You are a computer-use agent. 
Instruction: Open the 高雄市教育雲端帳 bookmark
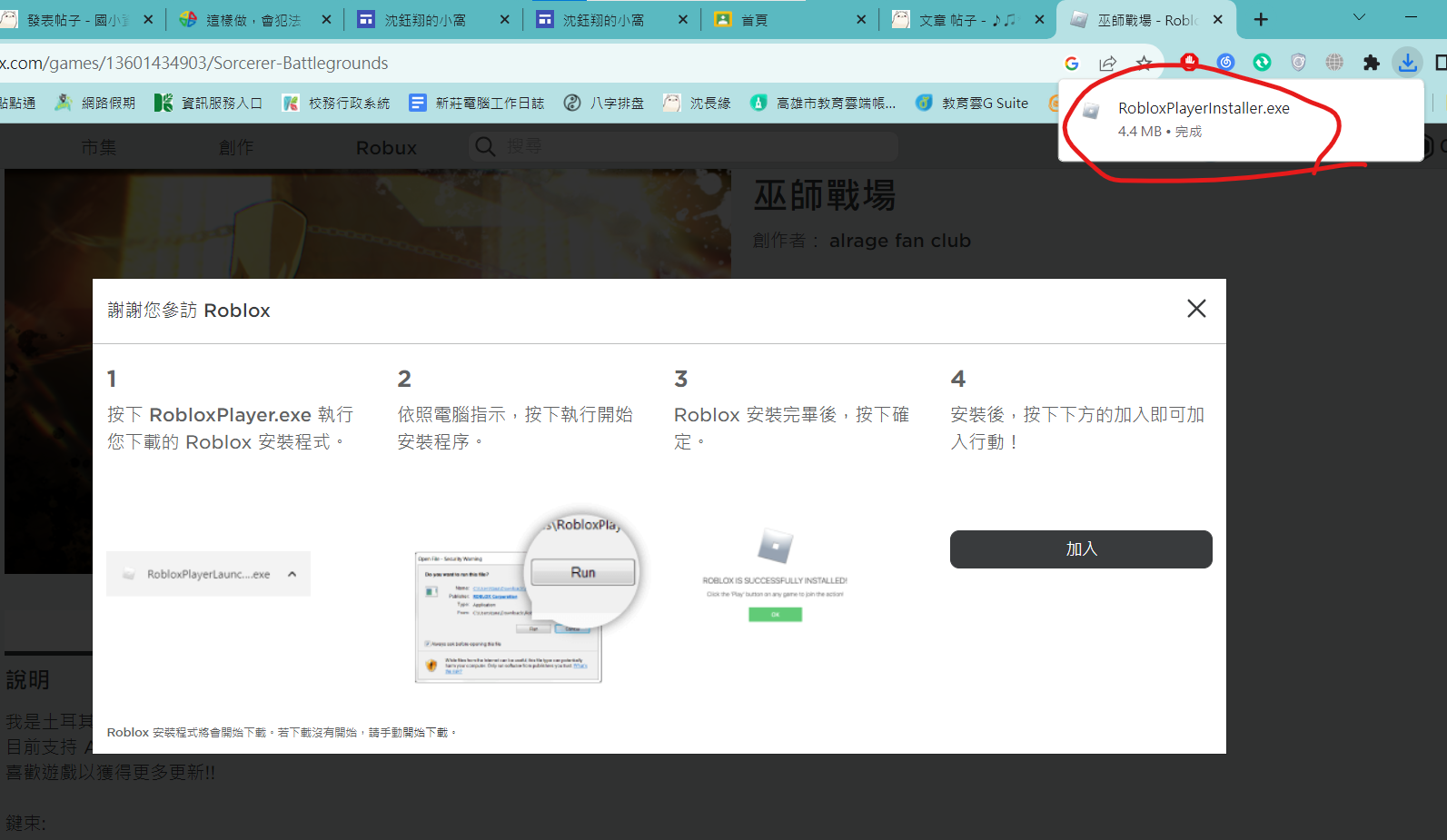tap(822, 104)
